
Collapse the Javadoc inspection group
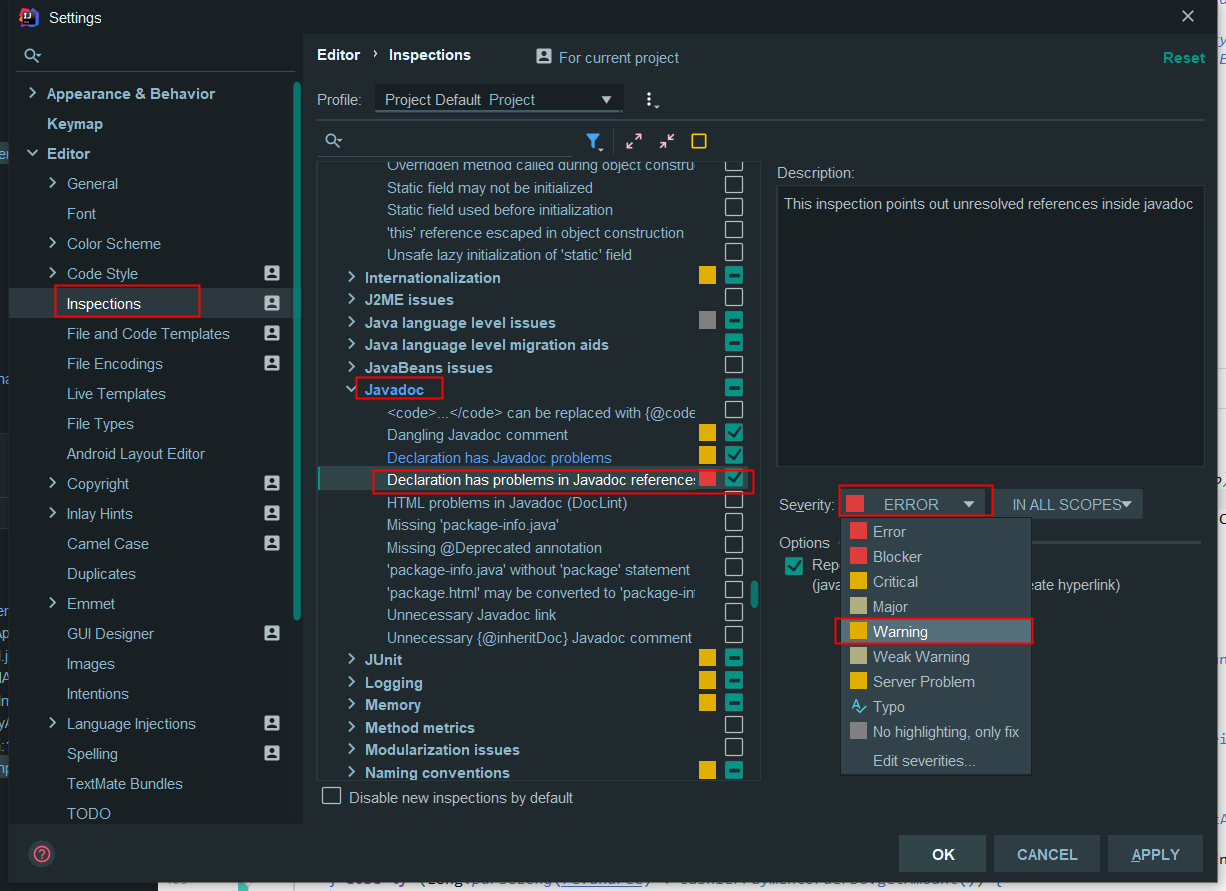point(348,389)
